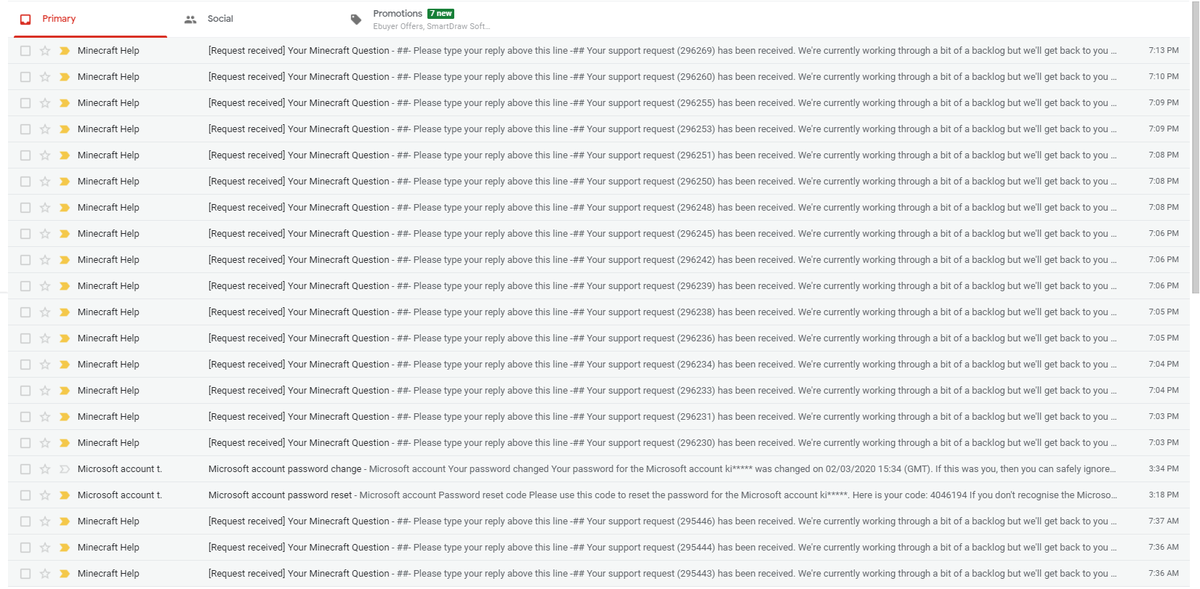Click importance marker on request 296234 email
This screenshot has width=1200, height=589.
point(64,364)
